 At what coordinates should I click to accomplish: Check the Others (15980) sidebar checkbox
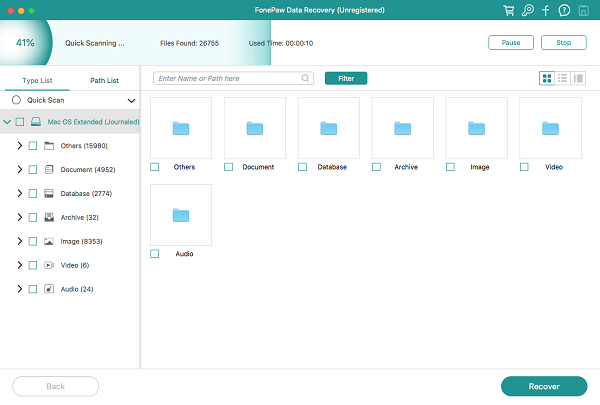(33, 145)
